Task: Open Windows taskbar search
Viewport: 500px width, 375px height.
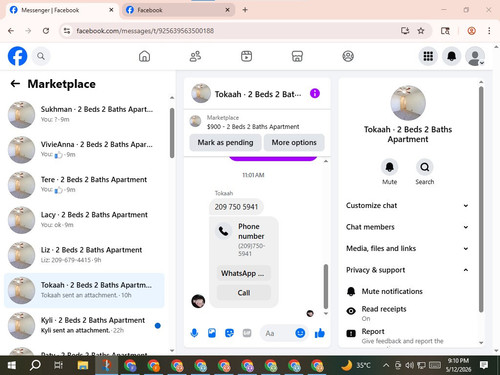Action: tap(35, 365)
